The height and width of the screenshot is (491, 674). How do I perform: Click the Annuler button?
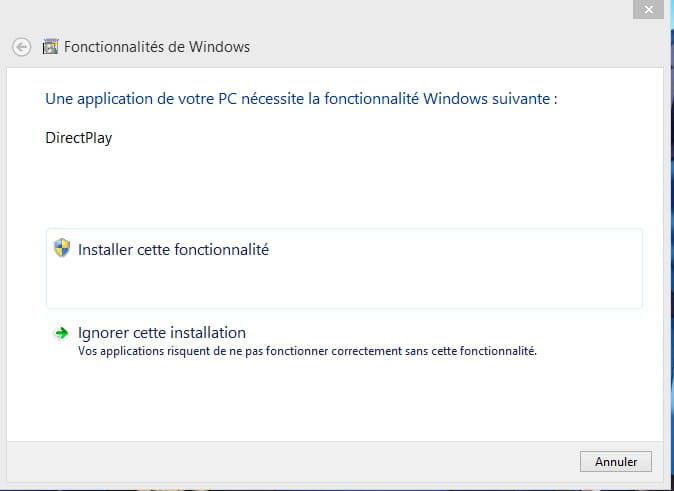[616, 461]
